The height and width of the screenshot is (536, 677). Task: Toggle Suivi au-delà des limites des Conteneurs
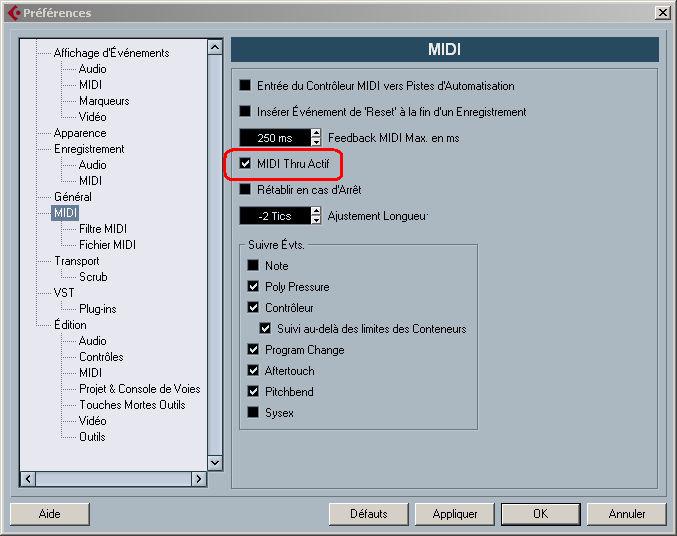pos(265,328)
